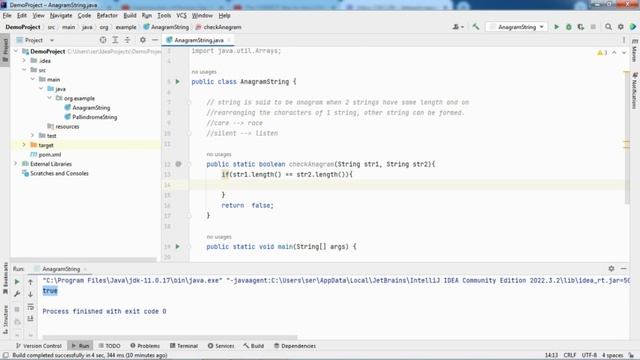Collapse all nodes in the Project panel

[x=127, y=40]
